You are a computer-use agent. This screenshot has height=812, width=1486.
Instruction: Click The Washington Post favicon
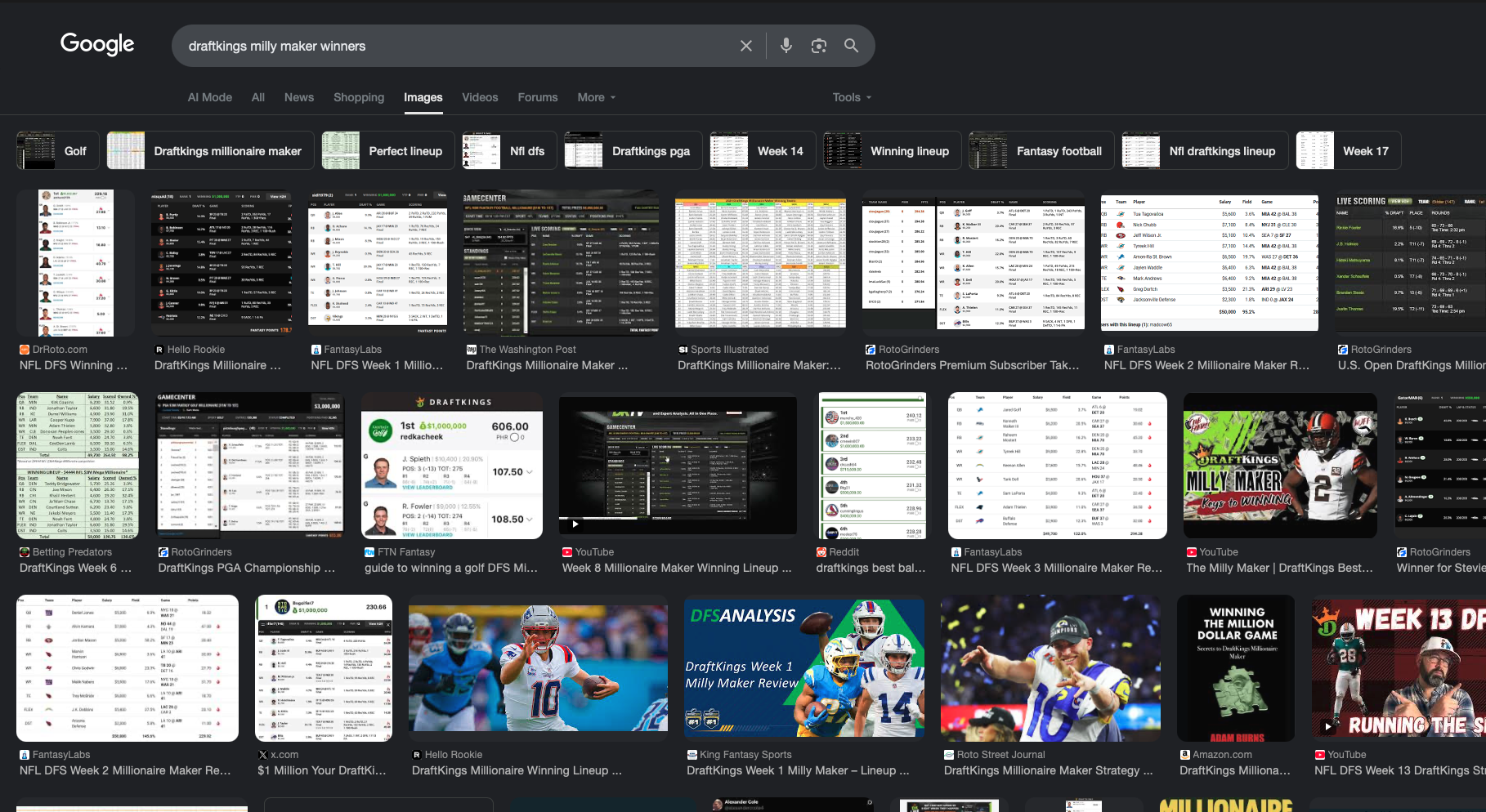coord(472,350)
